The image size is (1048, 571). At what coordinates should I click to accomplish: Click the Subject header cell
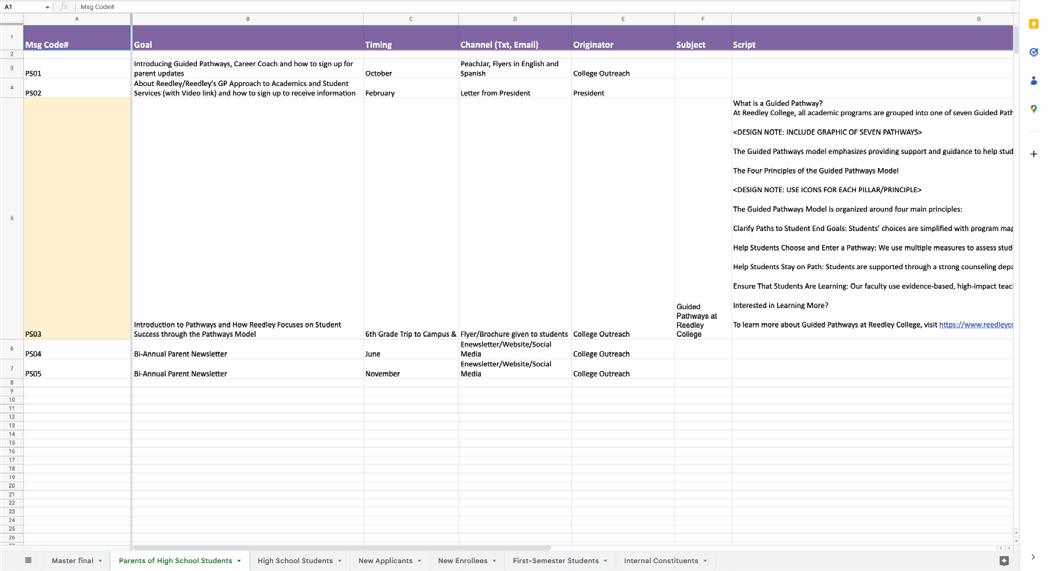point(702,37)
